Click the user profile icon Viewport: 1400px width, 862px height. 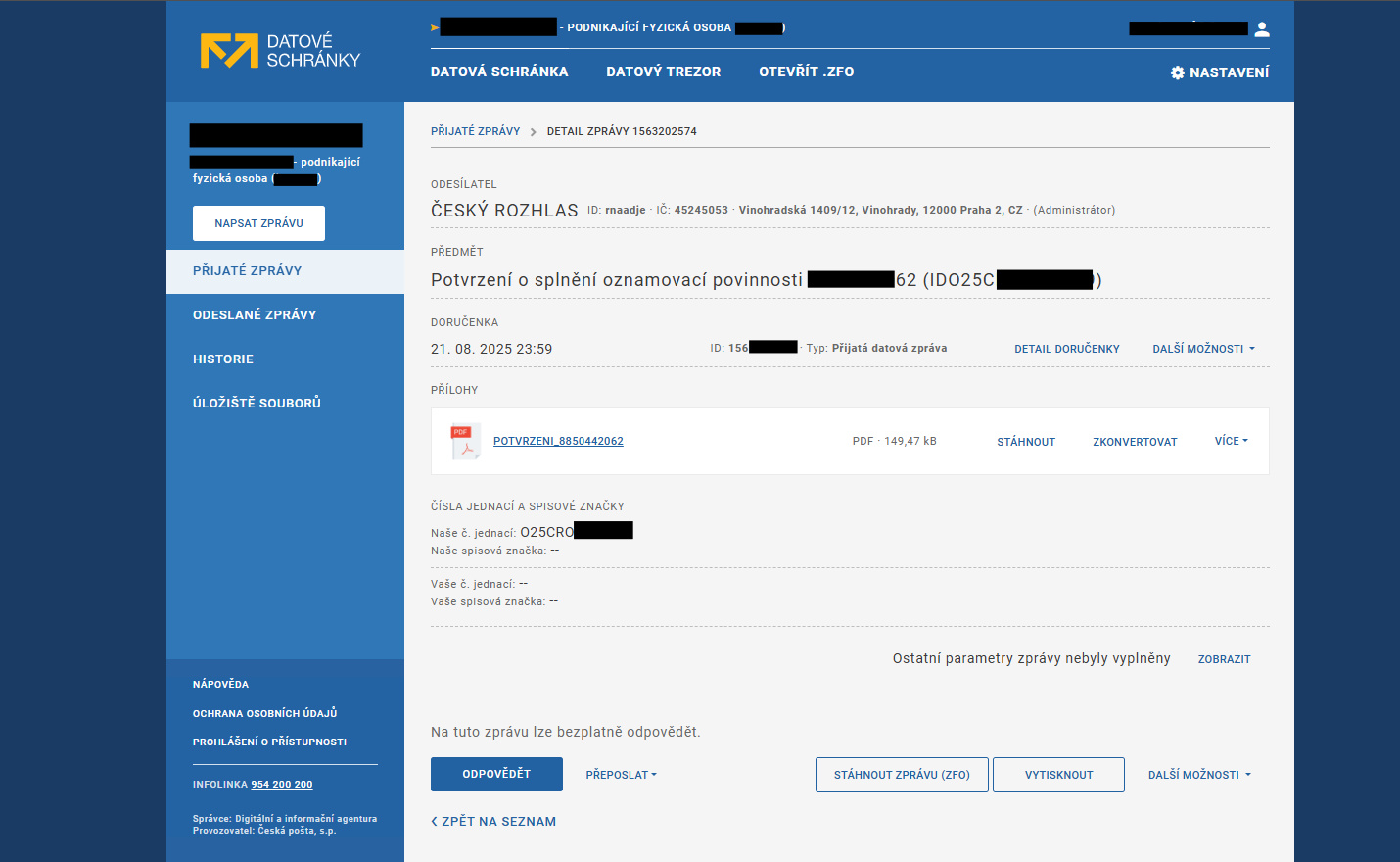pos(1262,29)
